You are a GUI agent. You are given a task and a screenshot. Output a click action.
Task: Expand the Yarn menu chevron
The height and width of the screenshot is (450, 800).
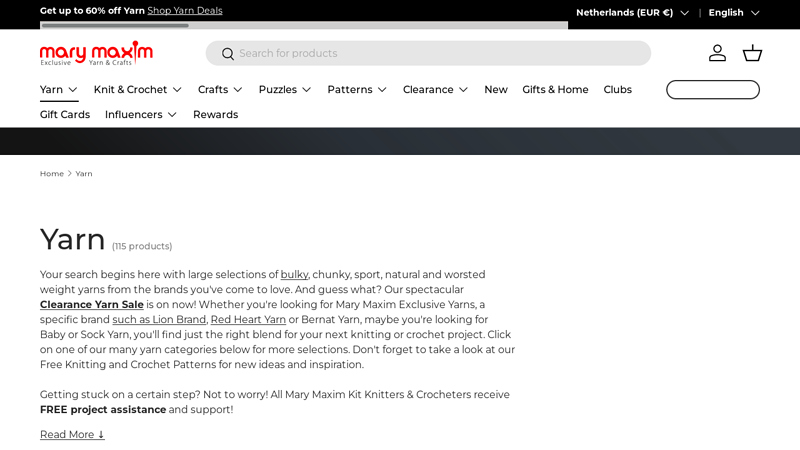coord(73,90)
